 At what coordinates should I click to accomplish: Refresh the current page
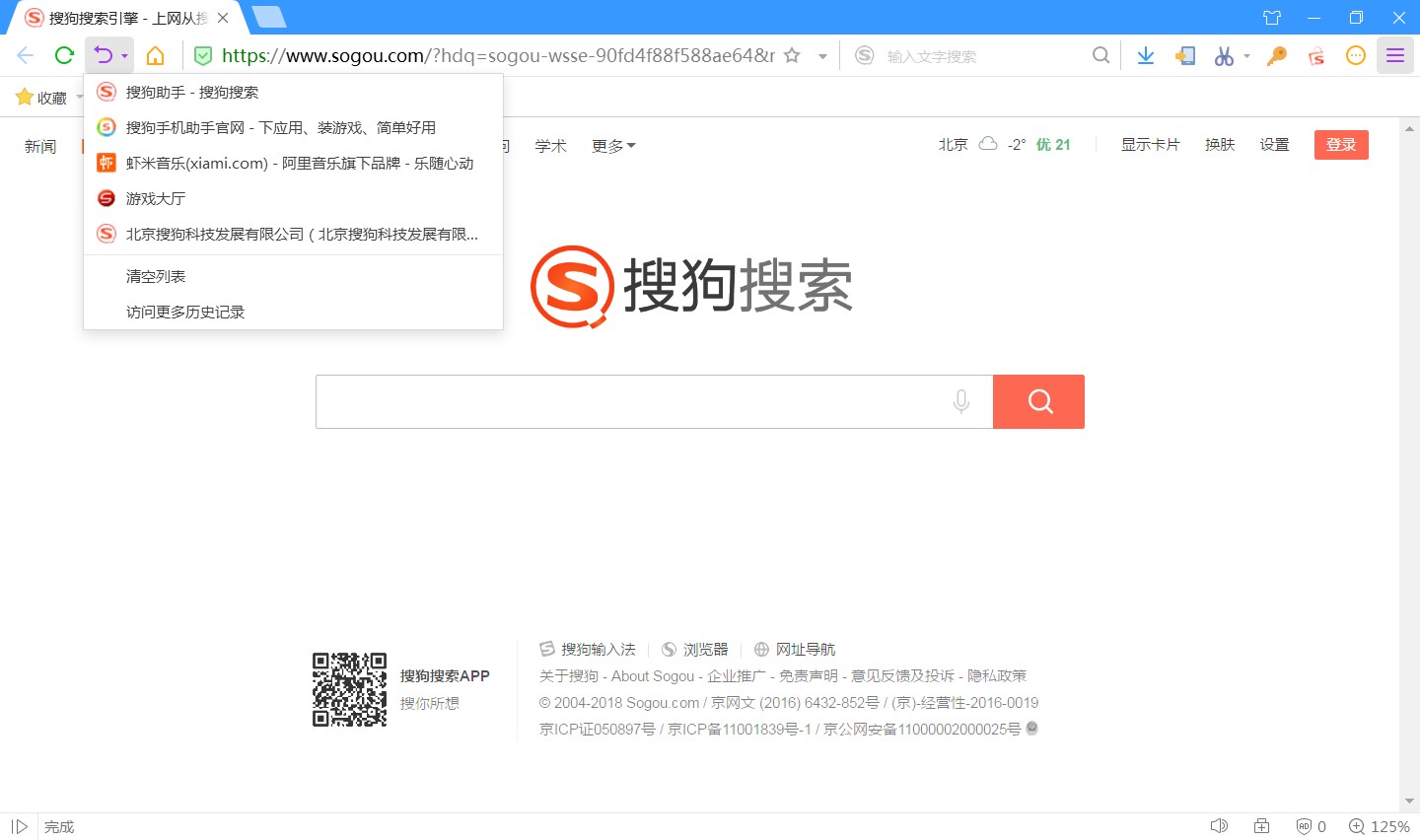(63, 55)
